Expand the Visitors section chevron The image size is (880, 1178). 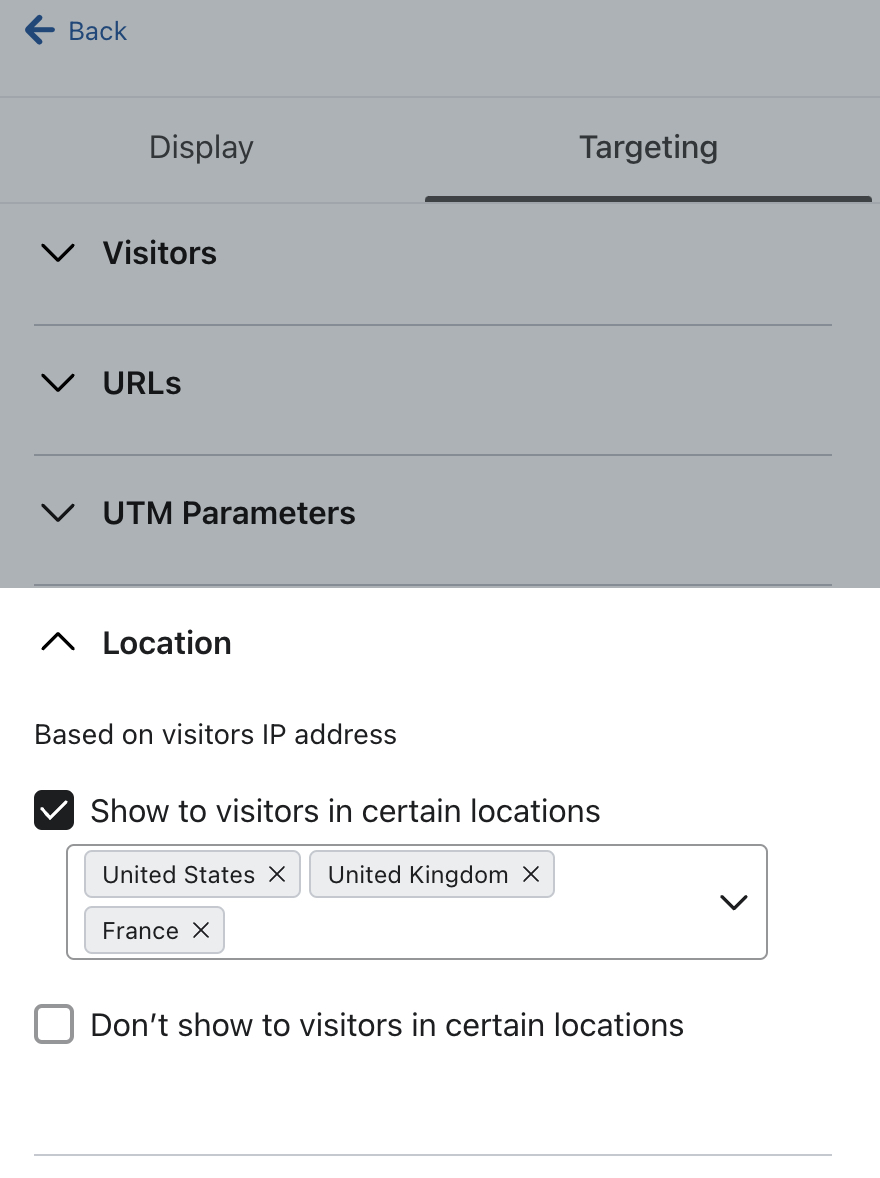click(59, 253)
